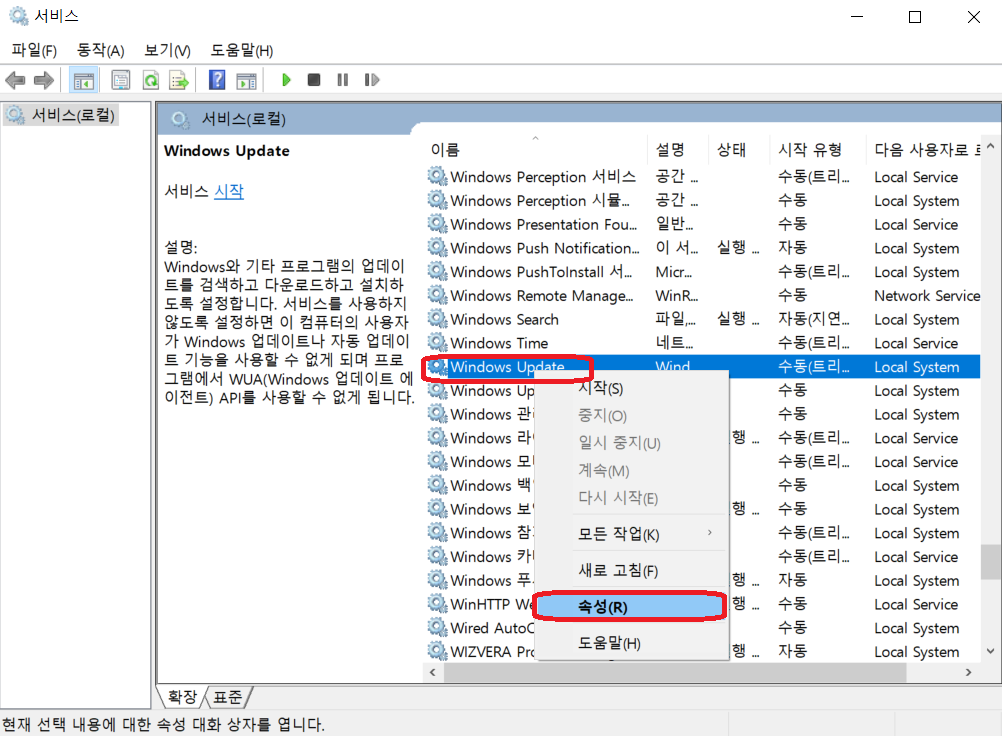
Task: Open the 보기(V) menu
Action: coord(167,50)
